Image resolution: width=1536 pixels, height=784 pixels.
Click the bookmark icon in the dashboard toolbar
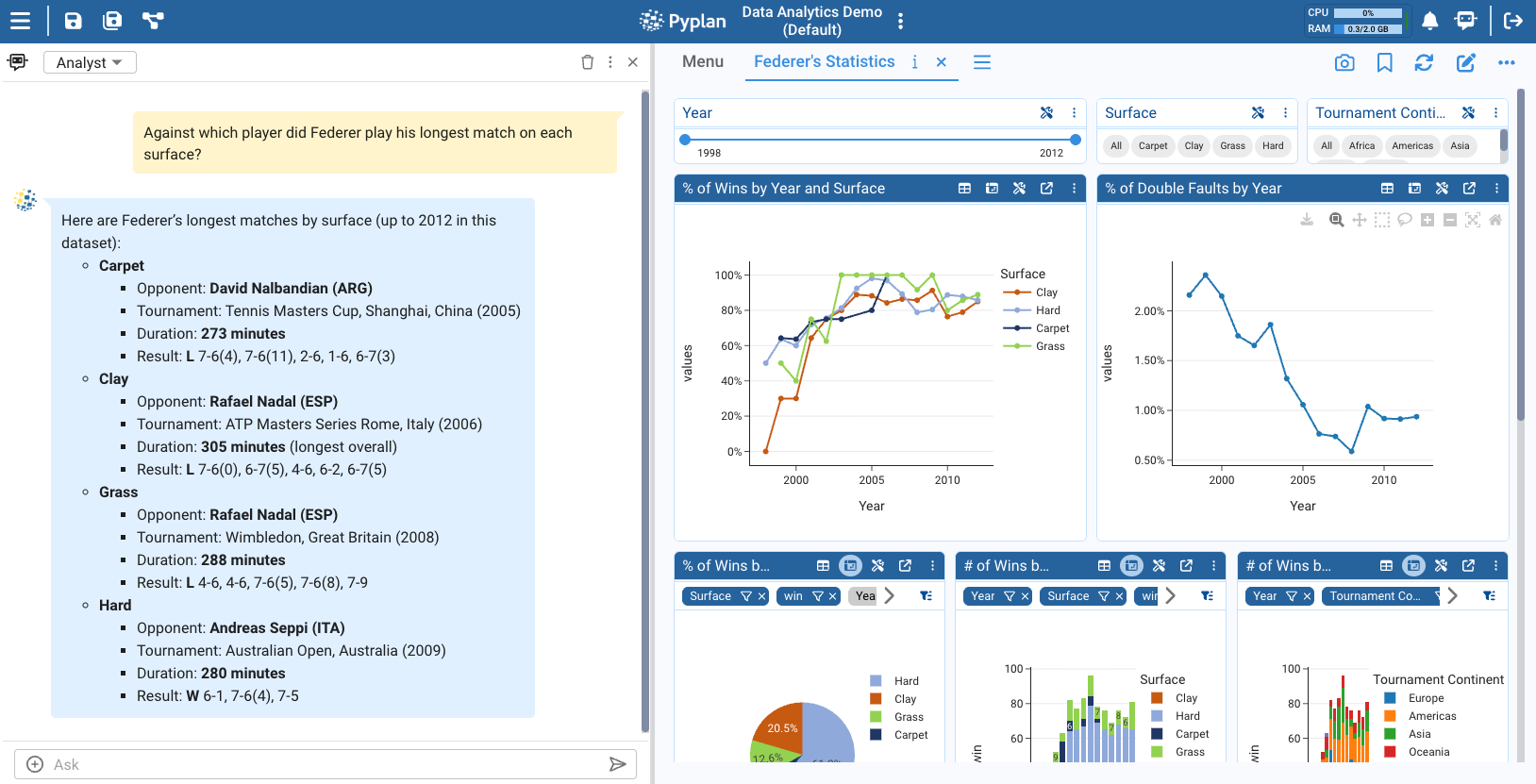click(x=1384, y=62)
